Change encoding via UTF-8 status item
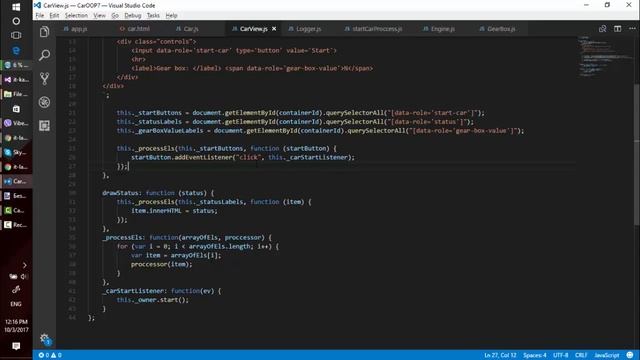Screen dimensions: 640x360 click(560, 355)
